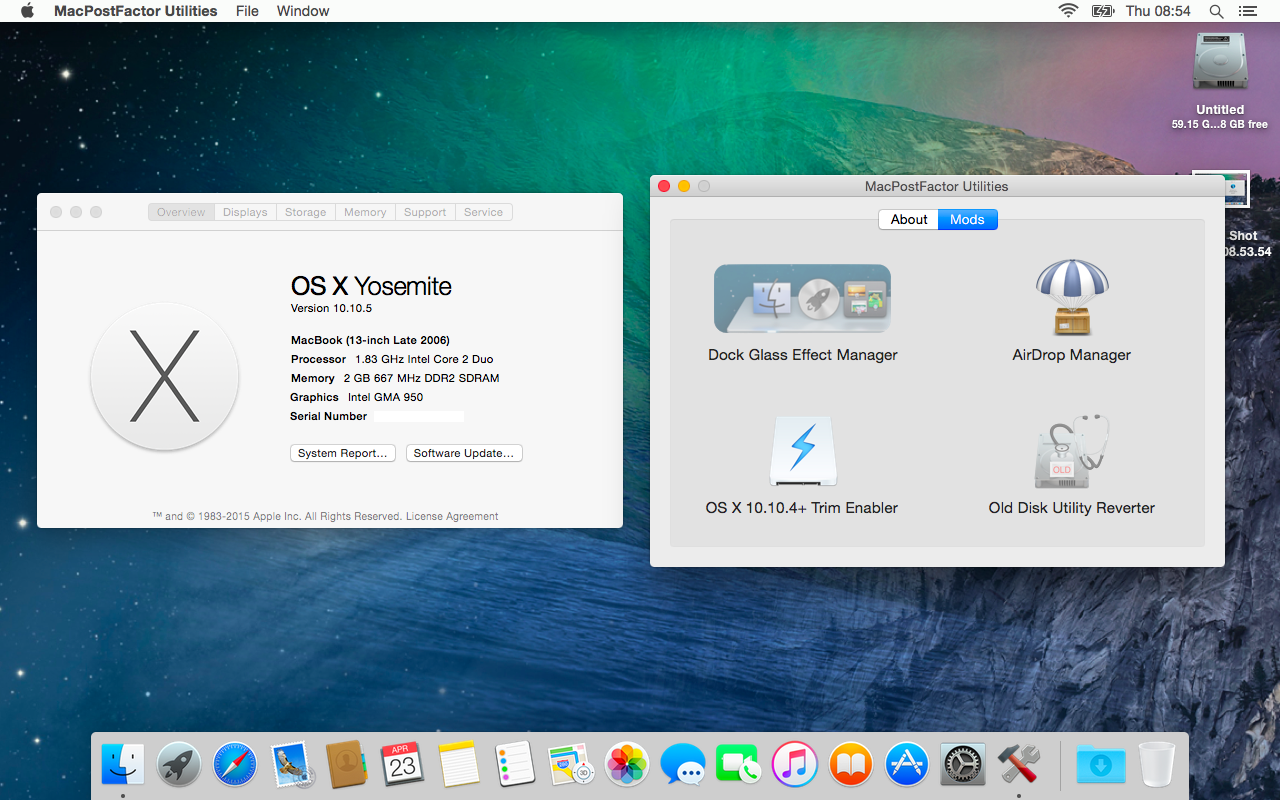Click the Software Update... button
The image size is (1280, 800).
(464, 453)
